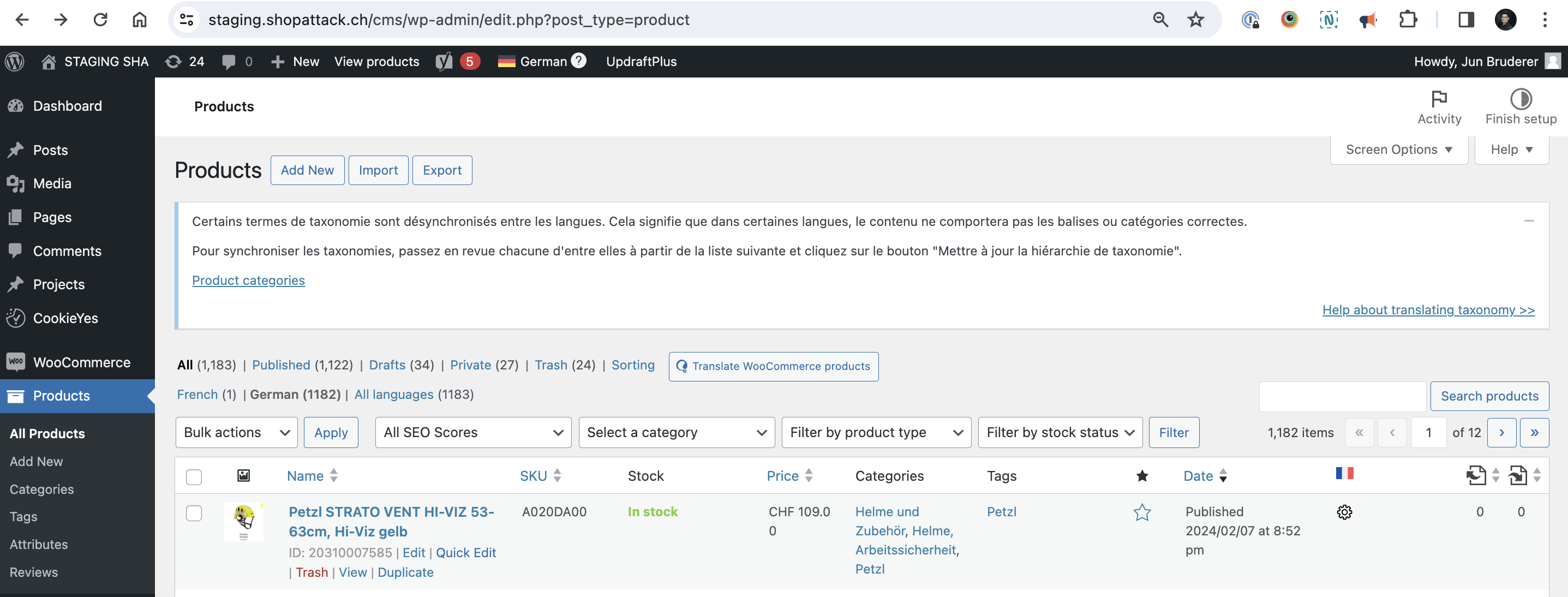Toggle featured star for Petzl STRATO VENT
Viewport: 1568px width, 597px height.
[1142, 512]
